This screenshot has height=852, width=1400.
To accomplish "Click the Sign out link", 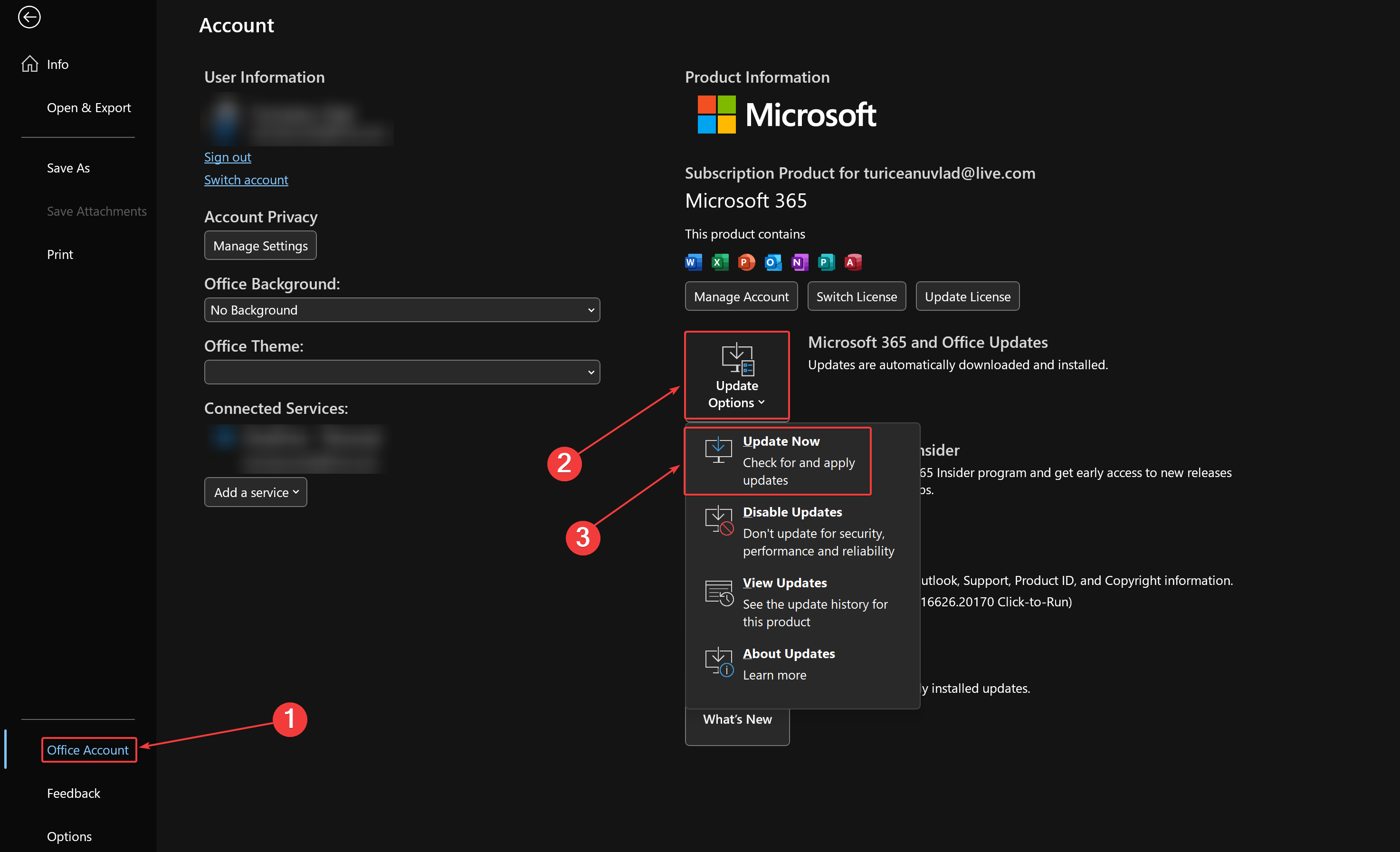I will 227,157.
